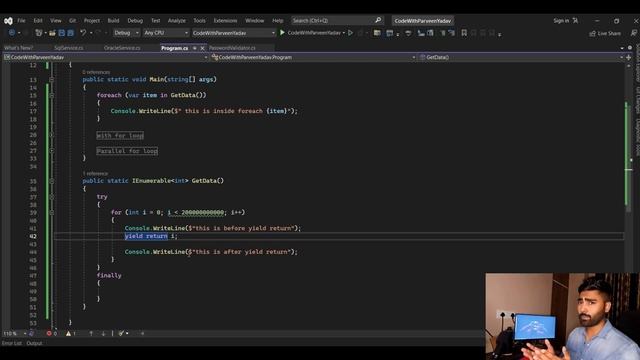
Task: Click the warnings triangle icon in editor footer
Action: [68, 333]
